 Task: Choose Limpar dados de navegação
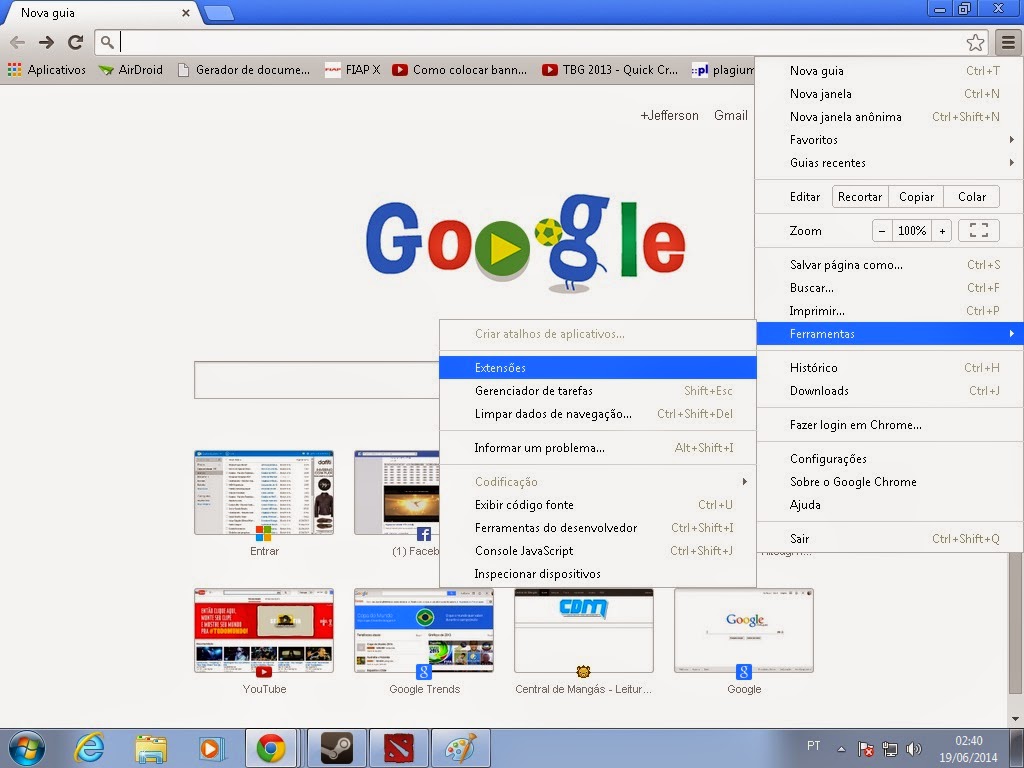(598, 413)
